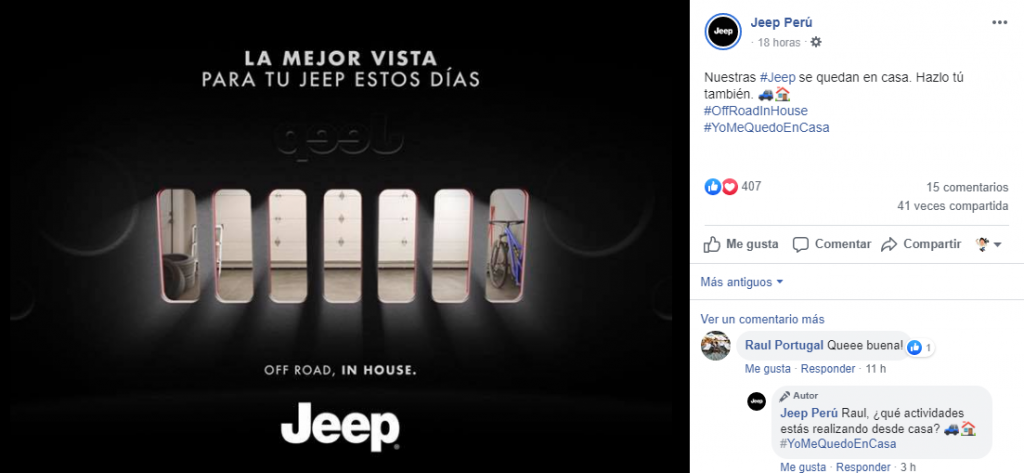
Task: Click the Compartir share arrow button
Action: 921,244
